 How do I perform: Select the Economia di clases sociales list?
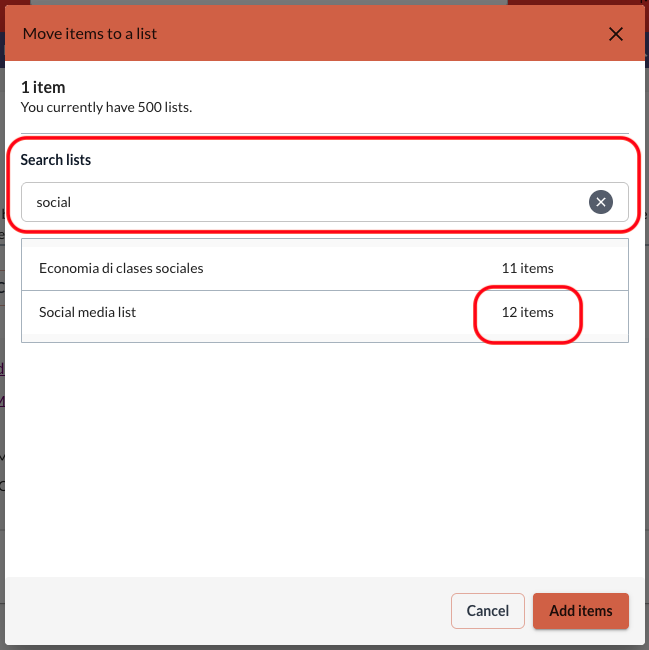pyautogui.click(x=324, y=268)
